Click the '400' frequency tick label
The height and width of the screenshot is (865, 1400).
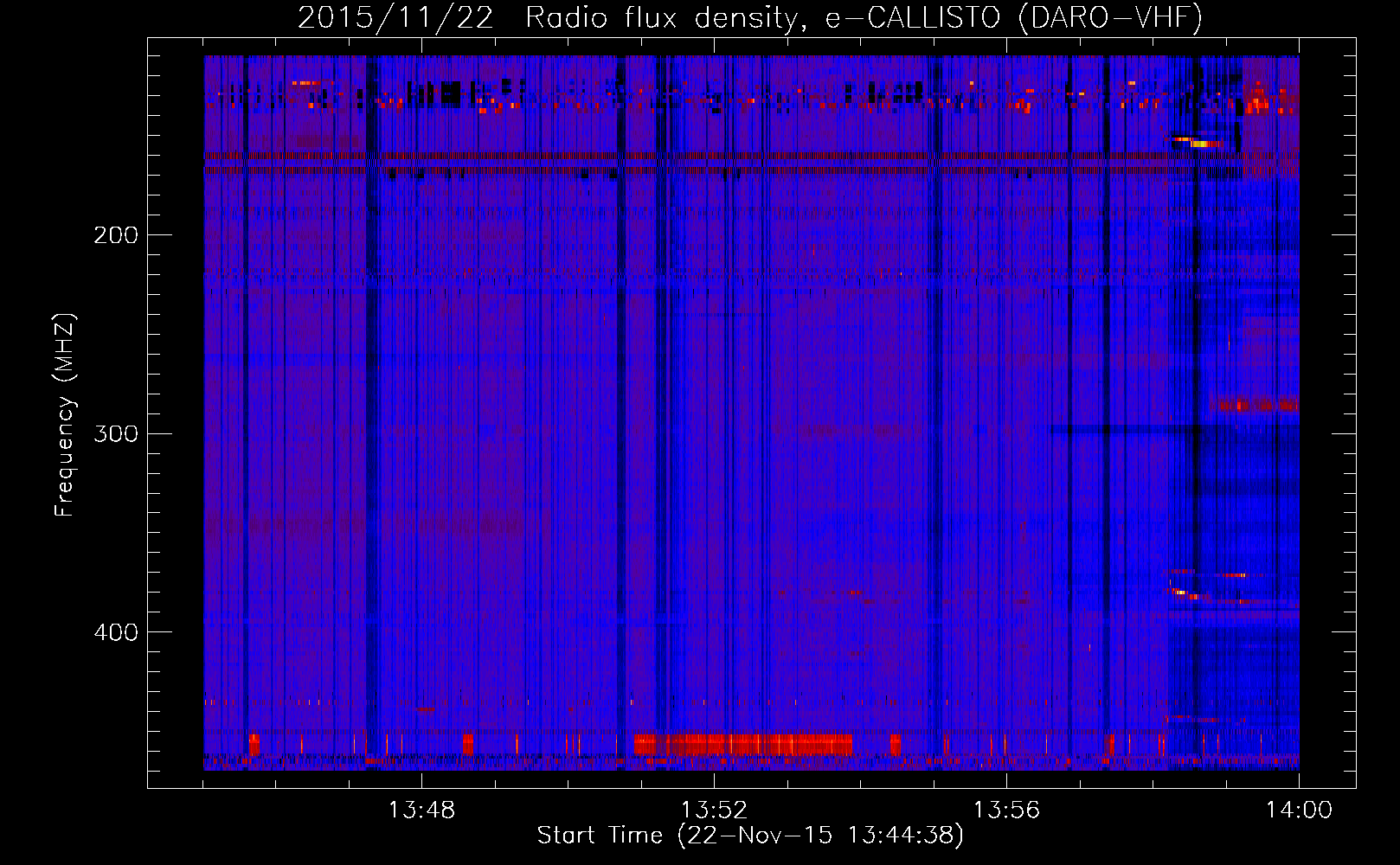click(116, 632)
